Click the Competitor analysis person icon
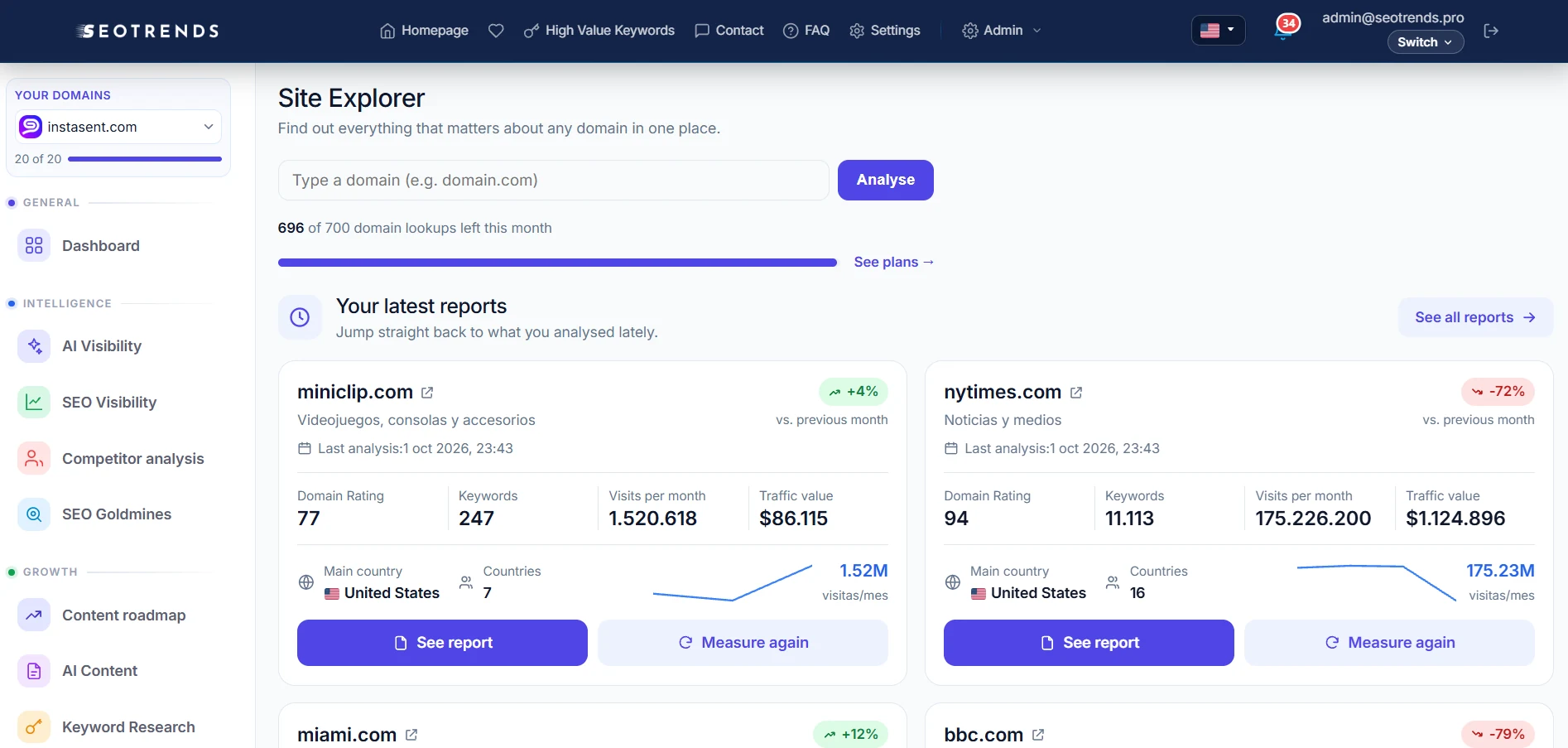Screen dimensions: 1568x748 tap(34, 458)
